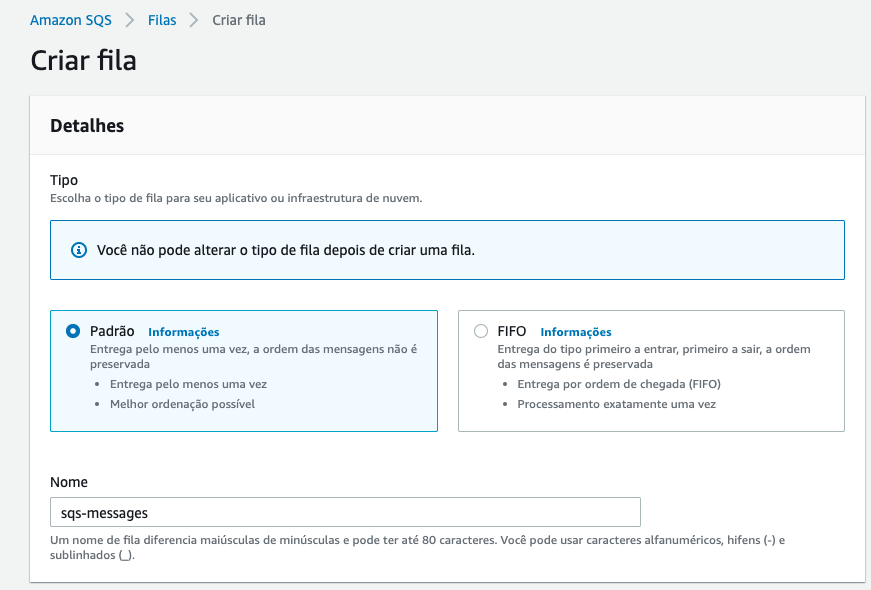This screenshot has width=871, height=590.
Task: Click the FIFO option card description
Action: click(x=654, y=356)
